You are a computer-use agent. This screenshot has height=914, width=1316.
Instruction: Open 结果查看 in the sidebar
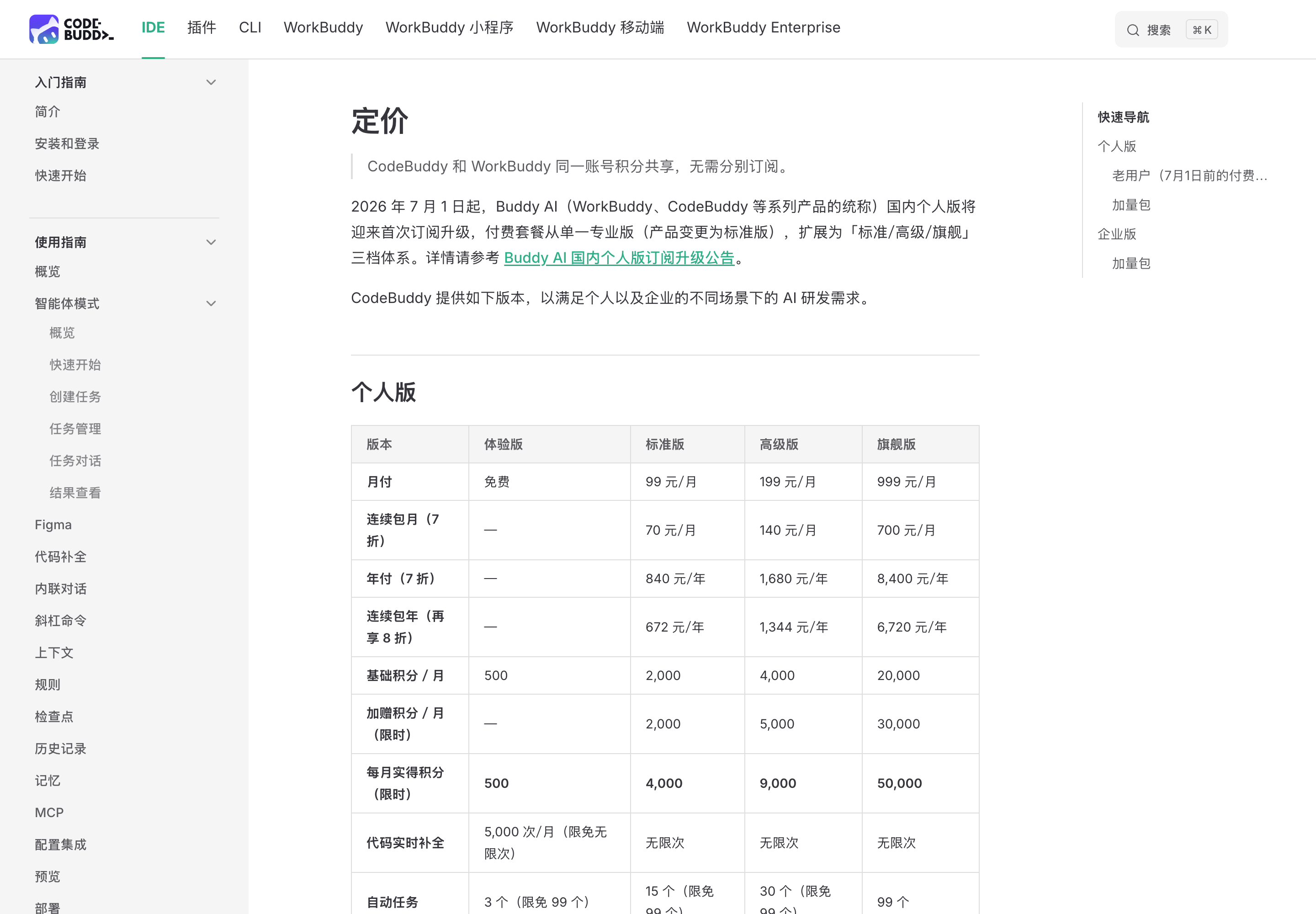tap(75, 493)
